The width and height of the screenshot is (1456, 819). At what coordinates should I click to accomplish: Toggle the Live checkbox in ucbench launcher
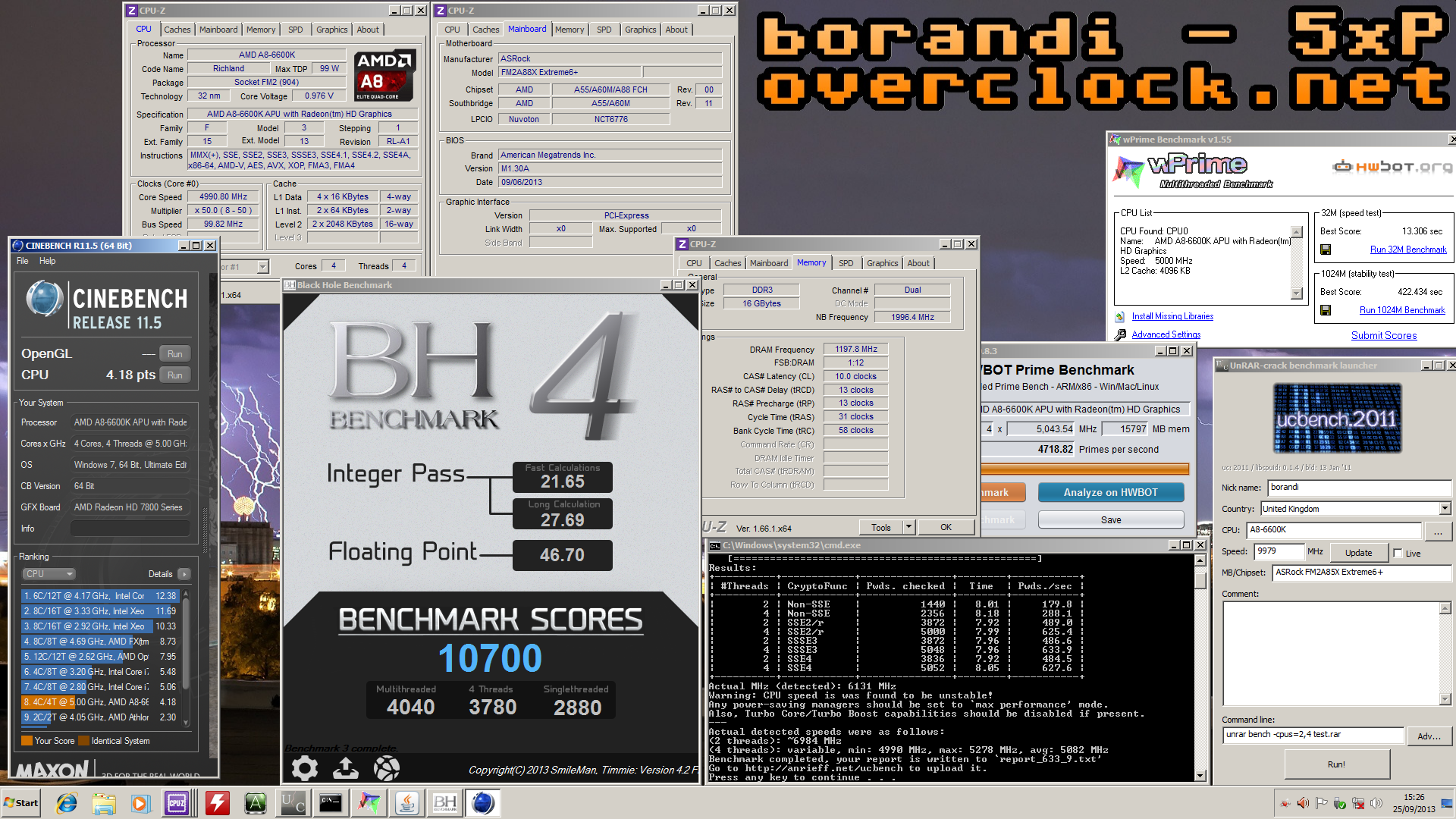coord(1398,554)
